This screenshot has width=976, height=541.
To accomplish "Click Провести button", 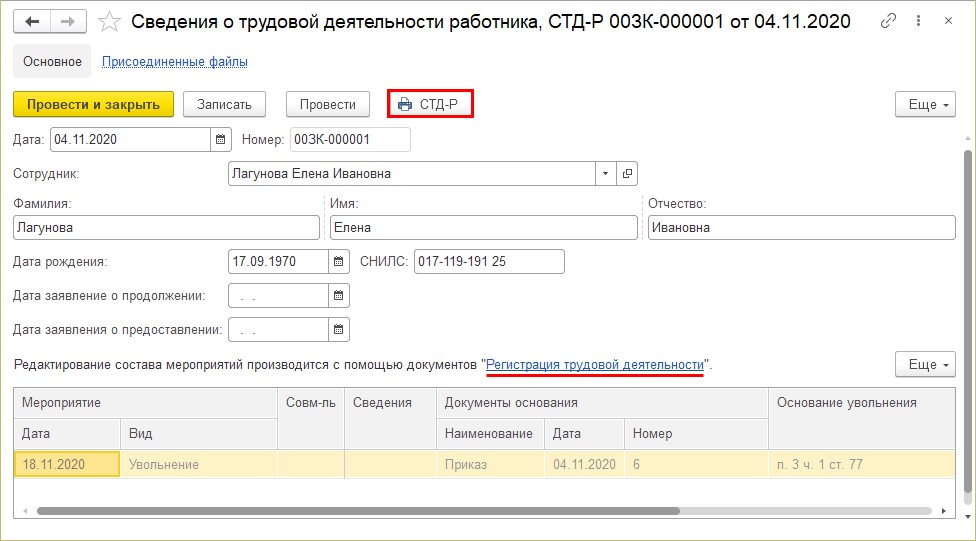I will tap(327, 105).
